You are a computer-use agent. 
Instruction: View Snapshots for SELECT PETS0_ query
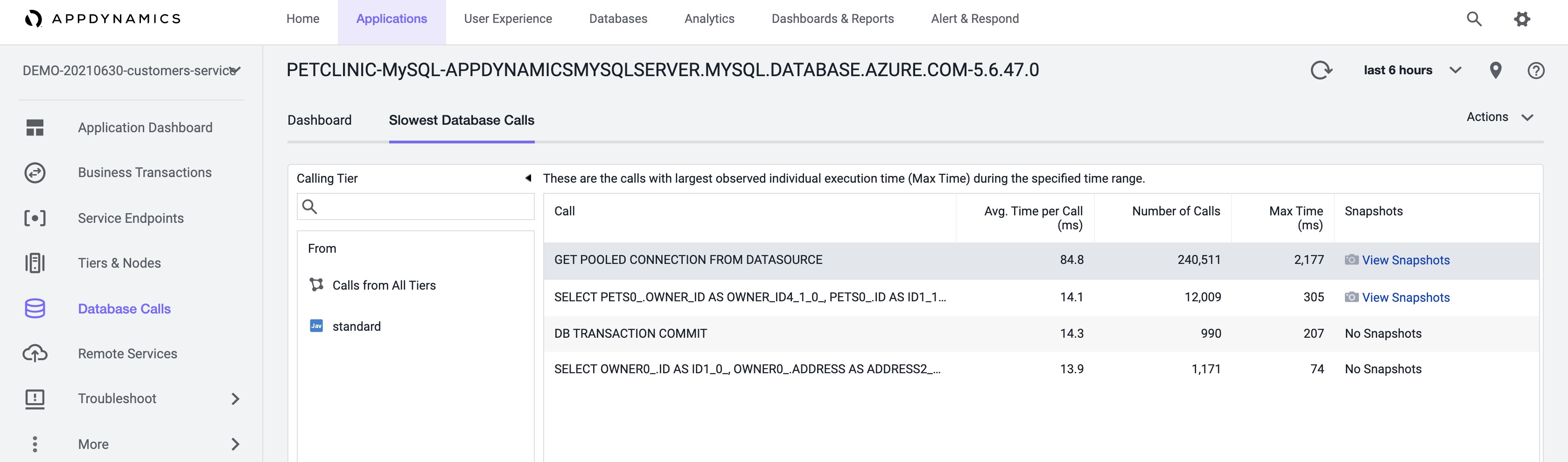click(1406, 298)
